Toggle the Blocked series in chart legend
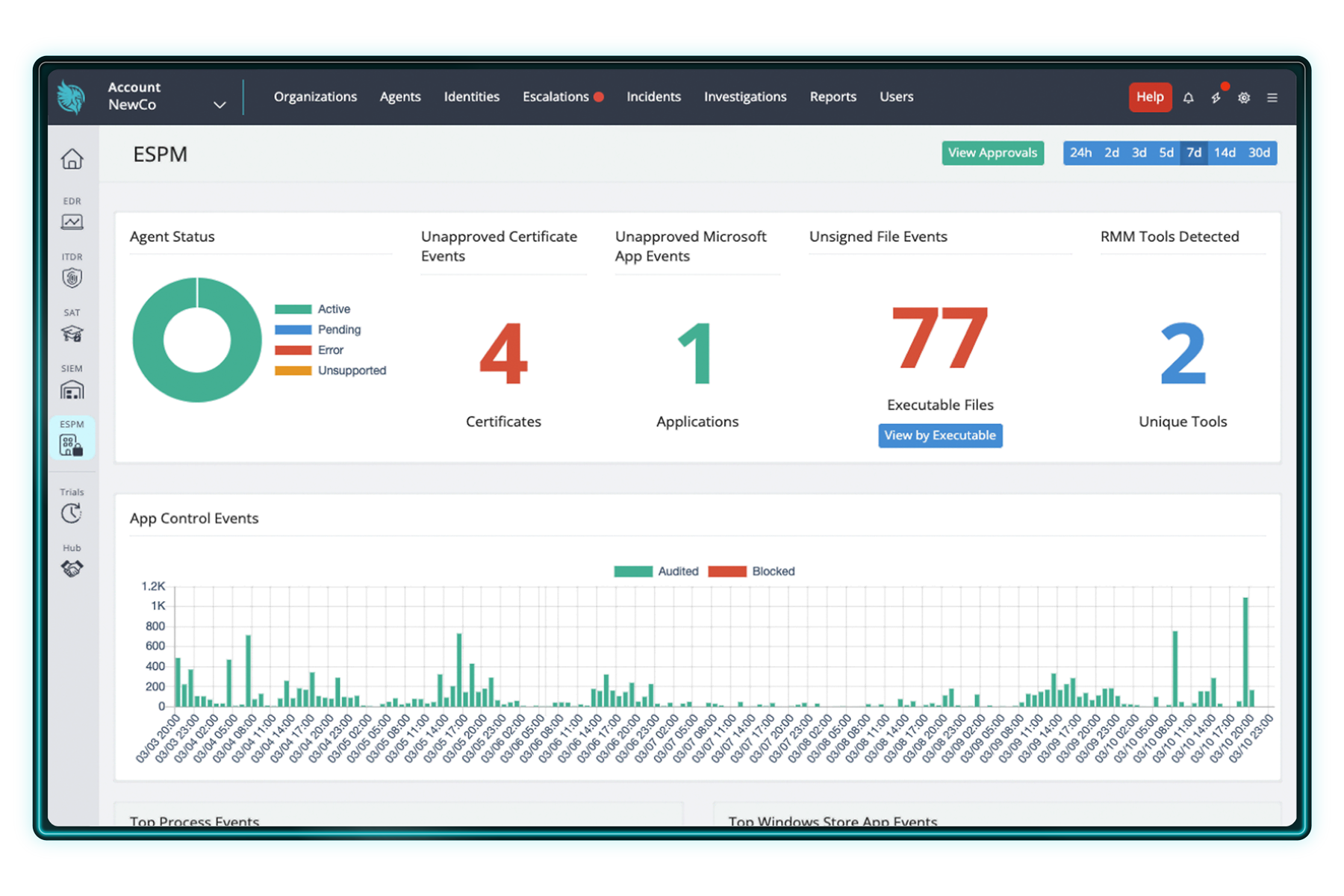Viewport: 1344px width, 896px height. 751,571
